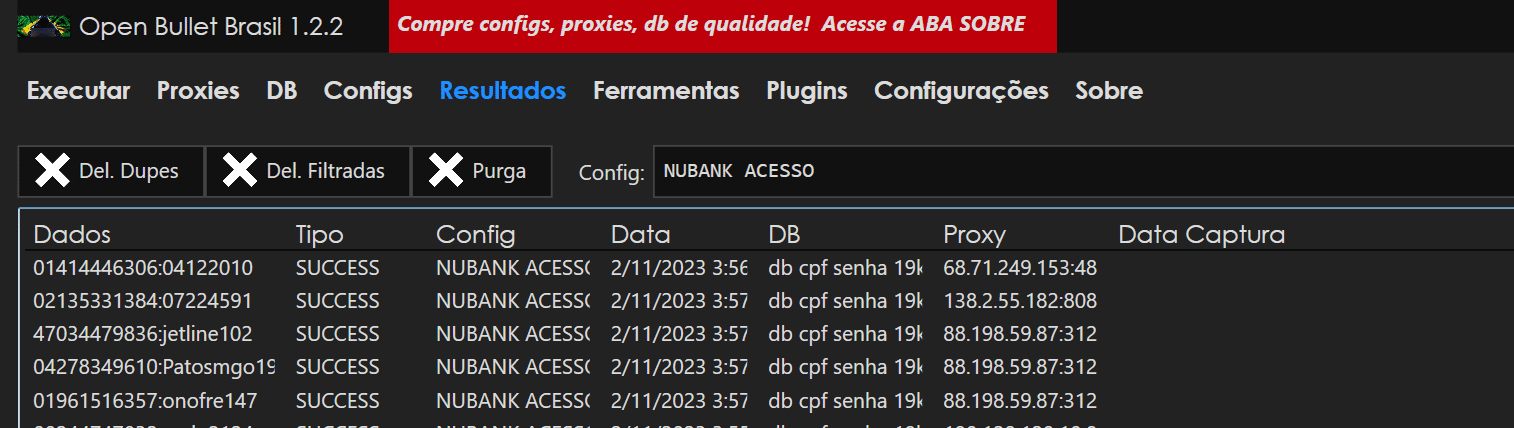Viewport: 1514px width, 428px height.
Task: Click the X icon on Del. Filtradas
Action: [x=240, y=171]
